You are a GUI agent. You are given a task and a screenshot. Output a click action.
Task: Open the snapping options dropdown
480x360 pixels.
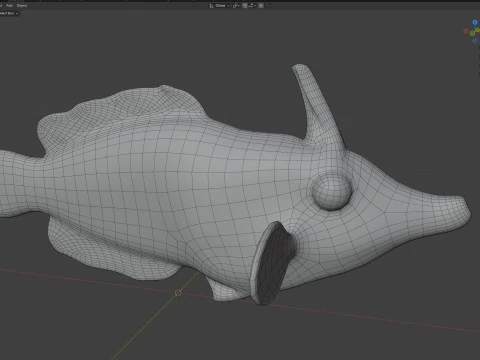coord(252,6)
